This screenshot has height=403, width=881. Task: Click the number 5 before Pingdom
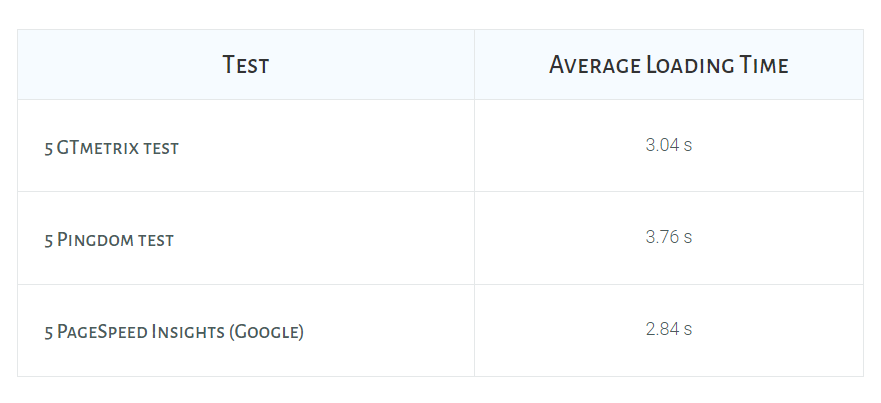click(49, 241)
